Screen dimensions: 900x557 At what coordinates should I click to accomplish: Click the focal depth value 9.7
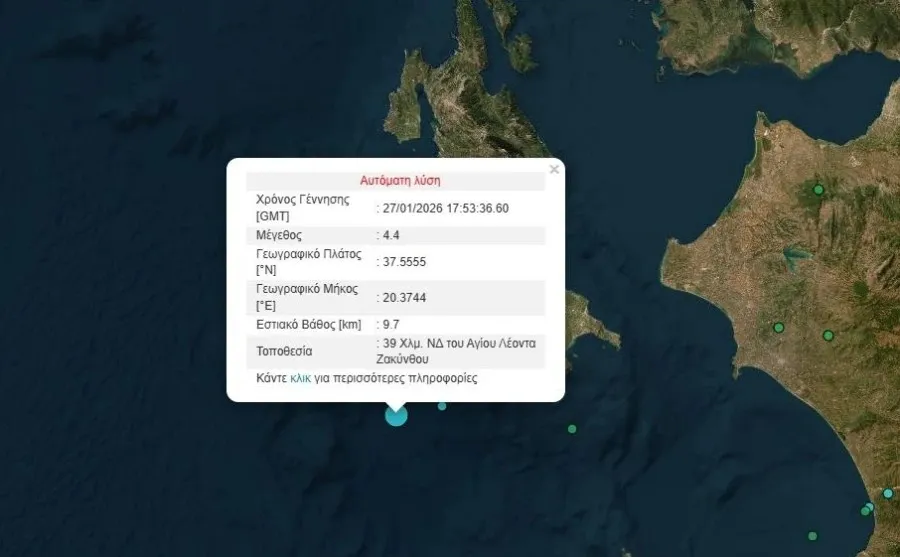point(391,324)
